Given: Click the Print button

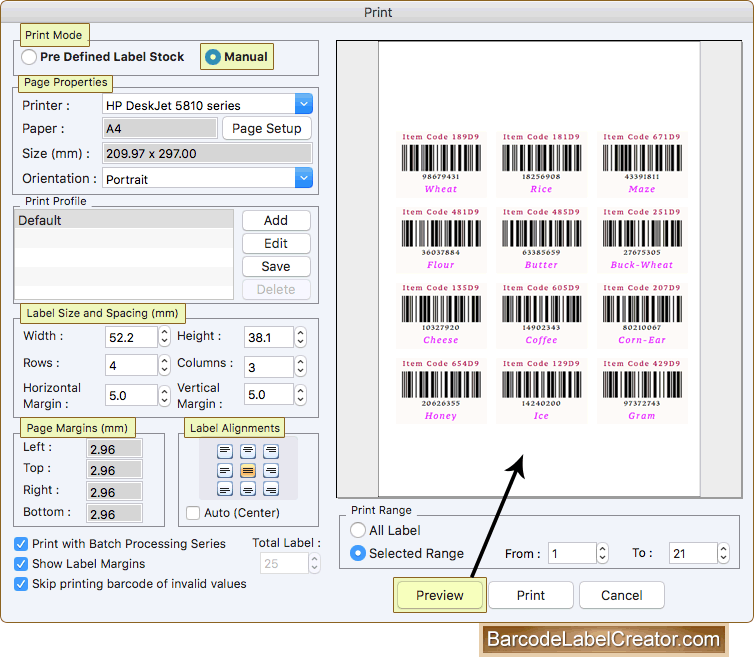Looking at the screenshot, I should [531, 595].
